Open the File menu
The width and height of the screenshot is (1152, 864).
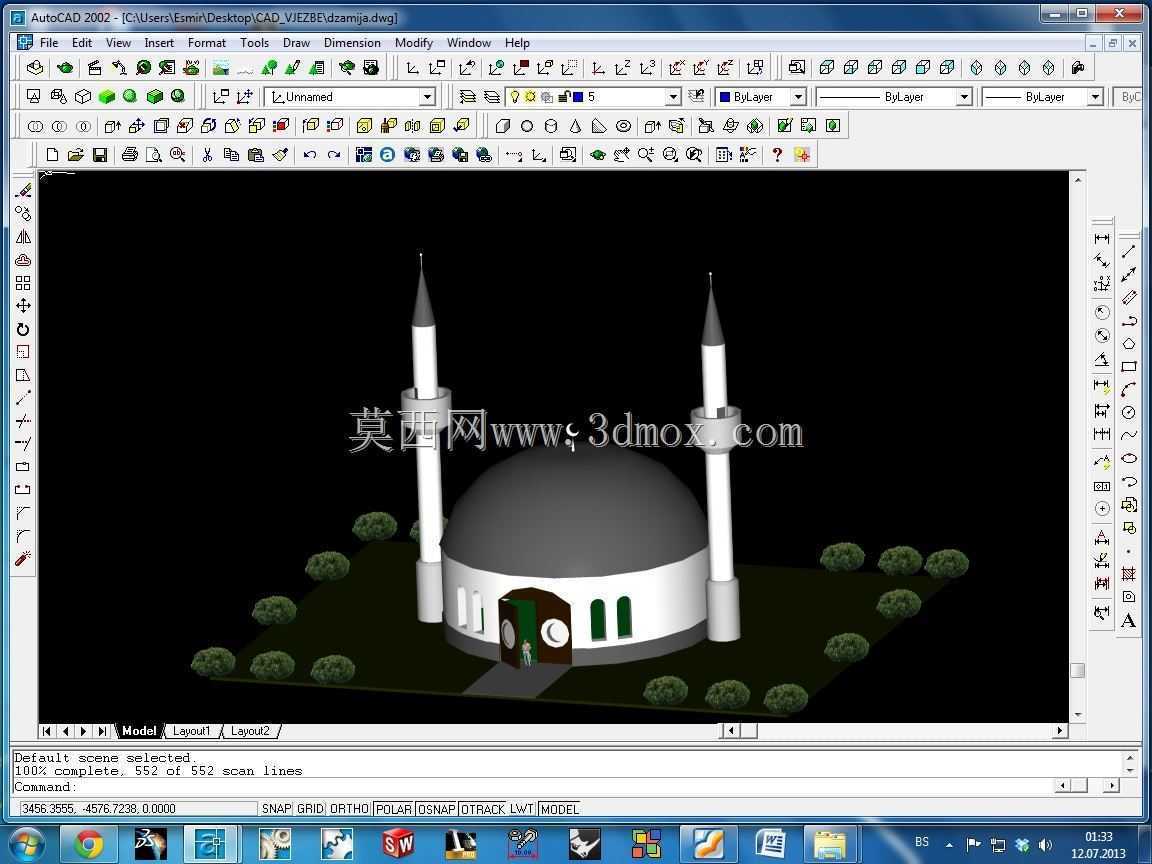coord(48,43)
